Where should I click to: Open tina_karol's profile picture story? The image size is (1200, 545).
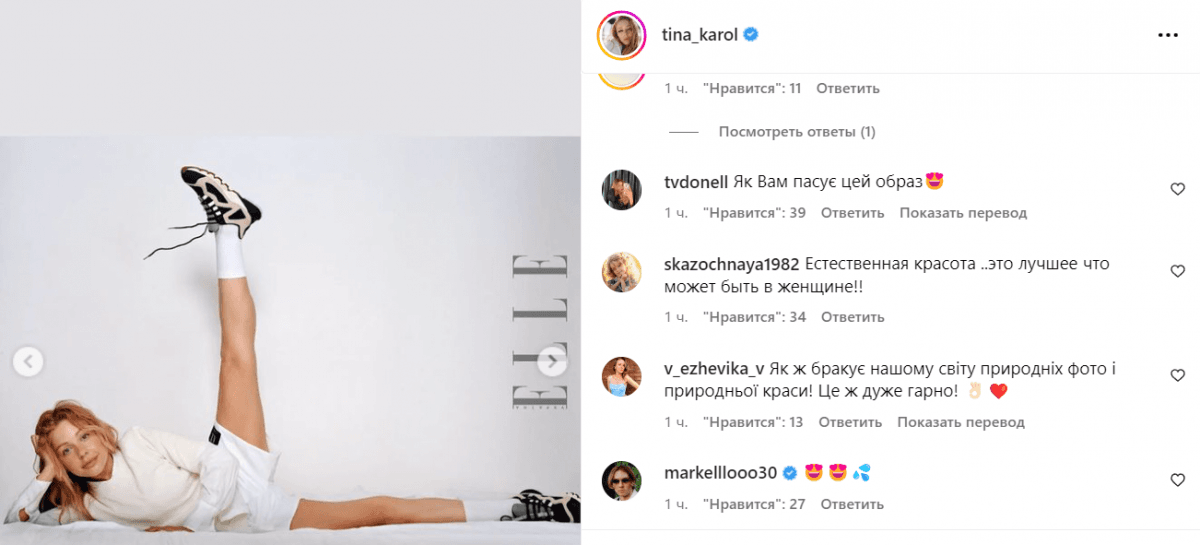point(621,35)
